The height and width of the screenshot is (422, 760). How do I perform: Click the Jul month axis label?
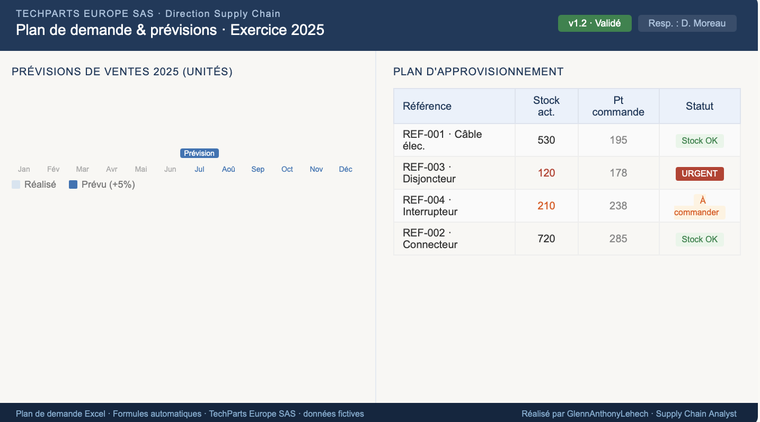click(199, 169)
